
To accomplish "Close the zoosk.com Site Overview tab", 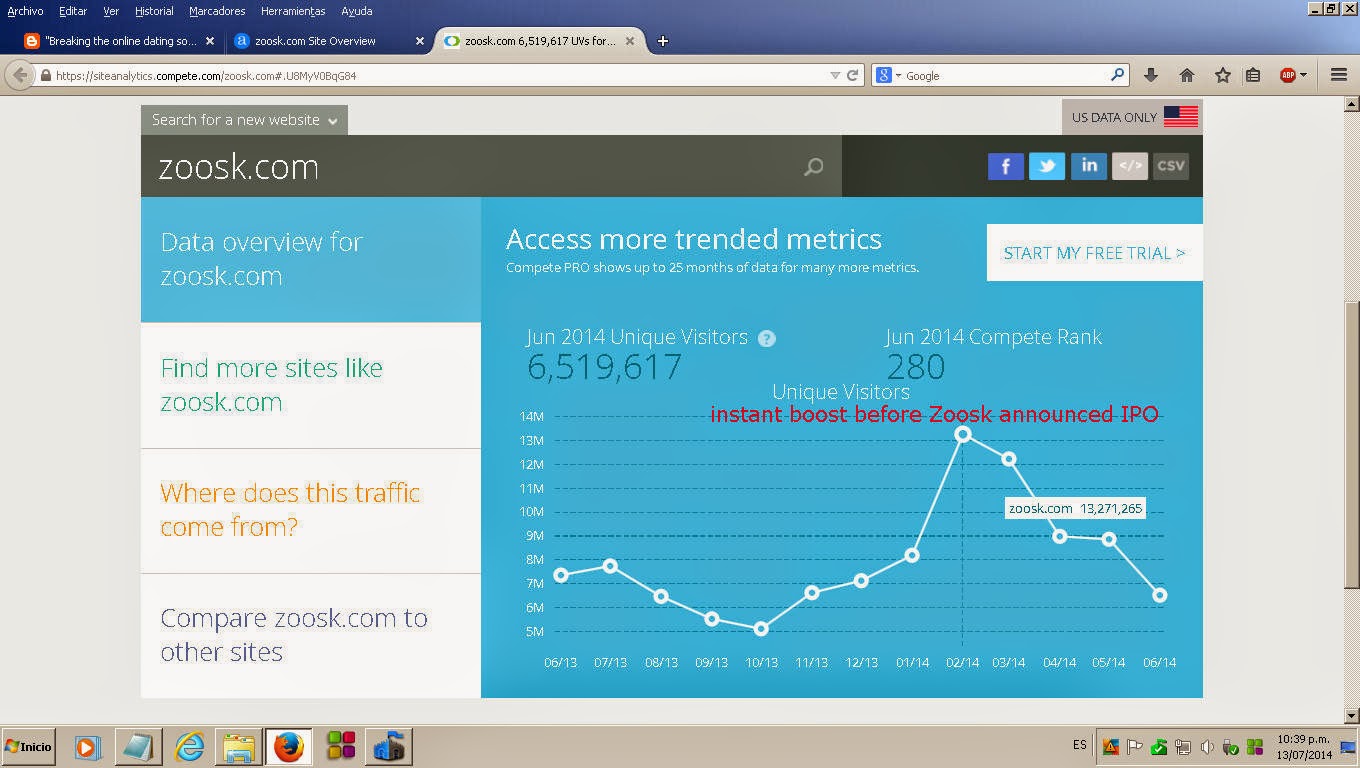I will (x=420, y=41).
